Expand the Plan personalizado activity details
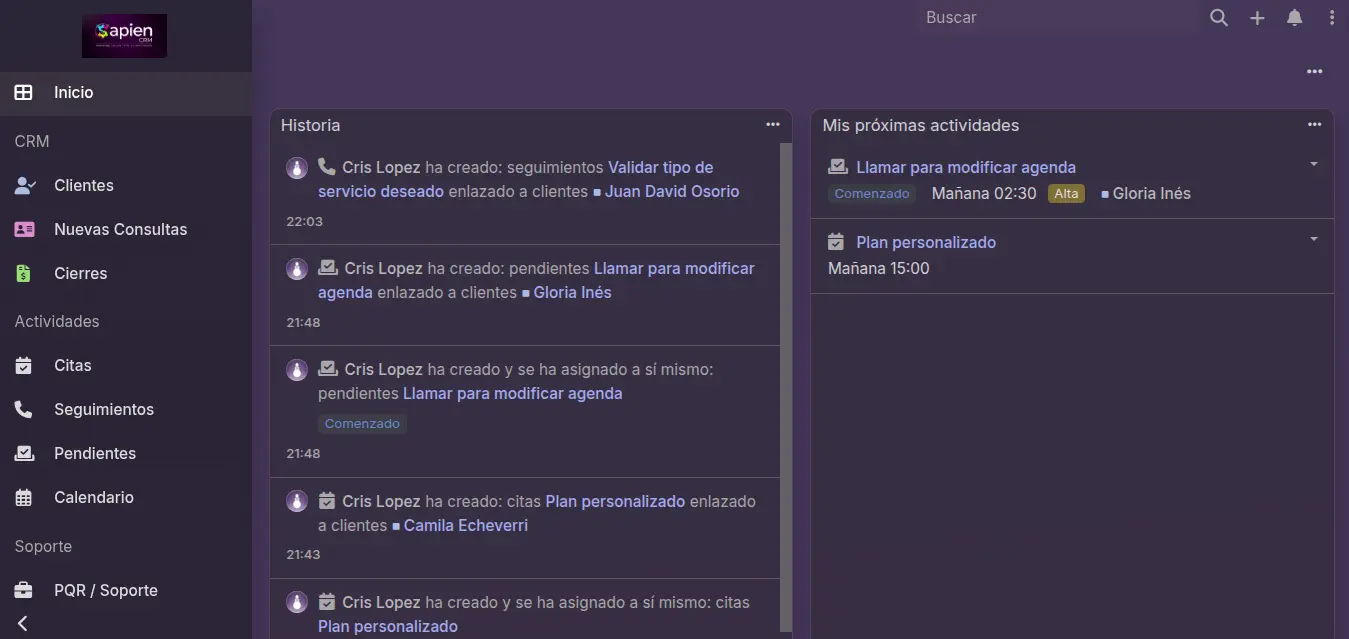Viewport: 1349px width, 639px height. 1313,238
